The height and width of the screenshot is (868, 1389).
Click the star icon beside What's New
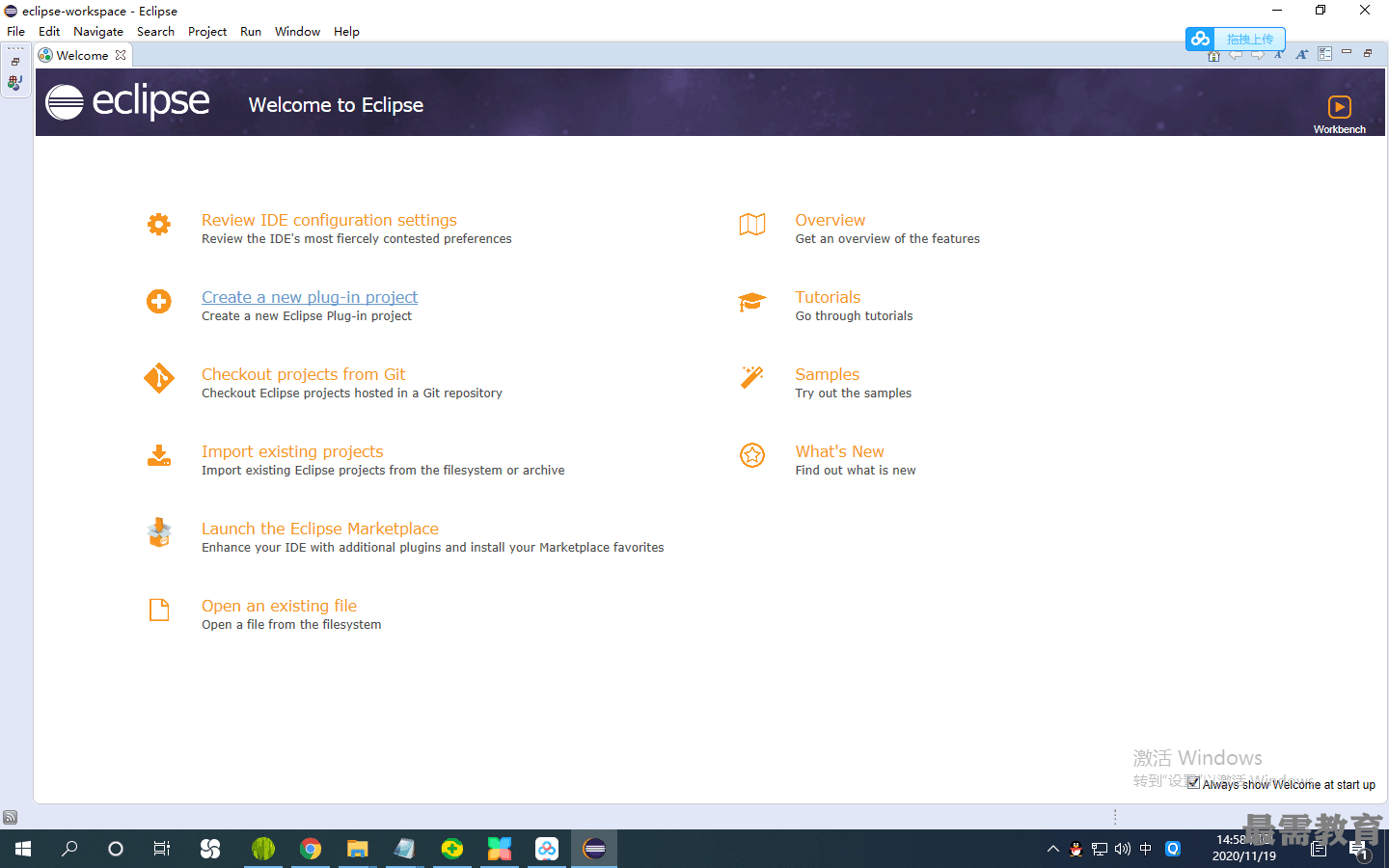pos(752,455)
